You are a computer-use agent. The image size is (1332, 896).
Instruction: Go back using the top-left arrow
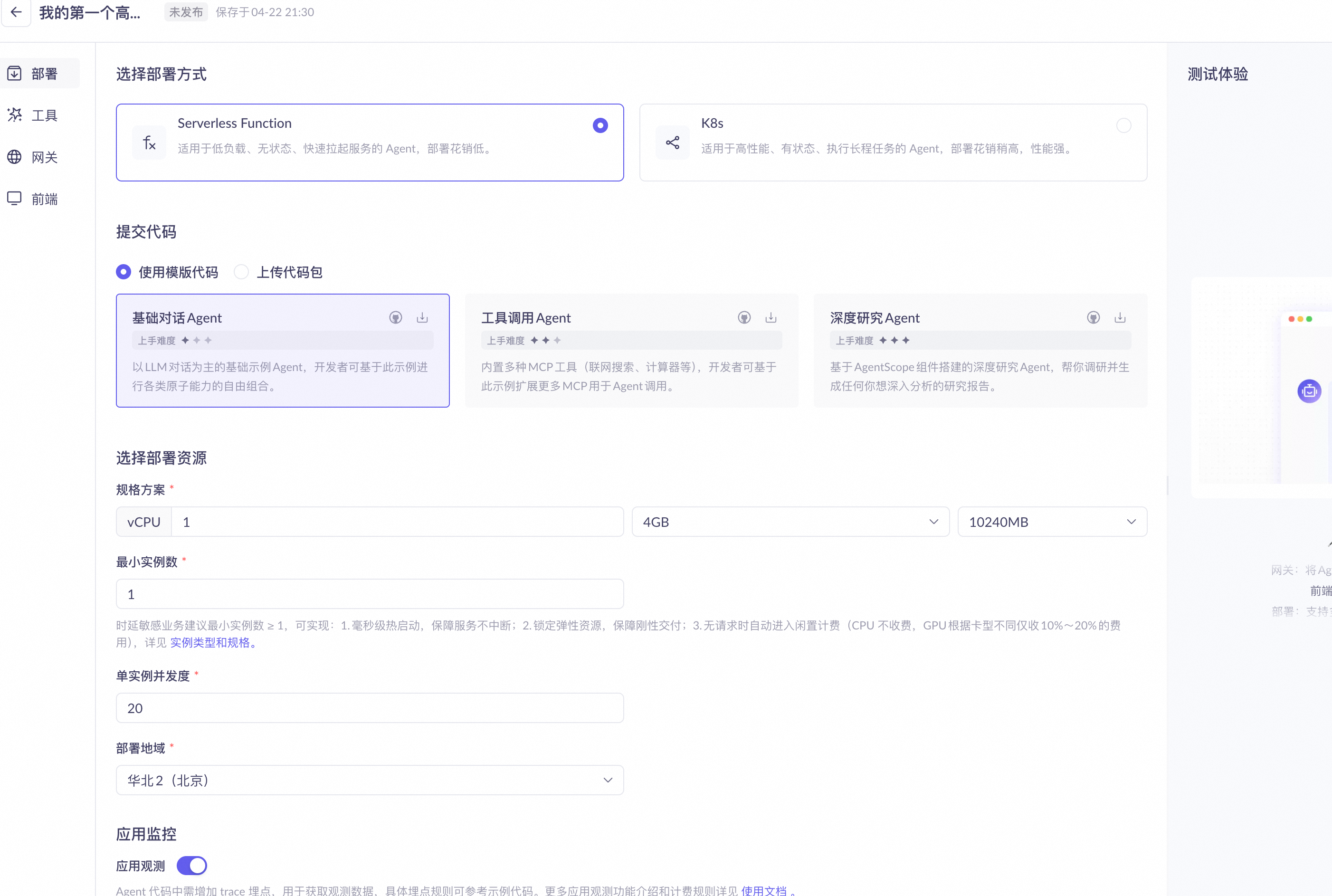16,12
